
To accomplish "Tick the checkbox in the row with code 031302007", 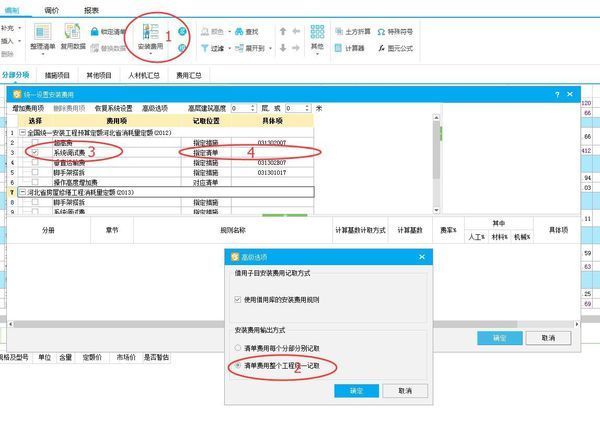I will coord(35,142).
